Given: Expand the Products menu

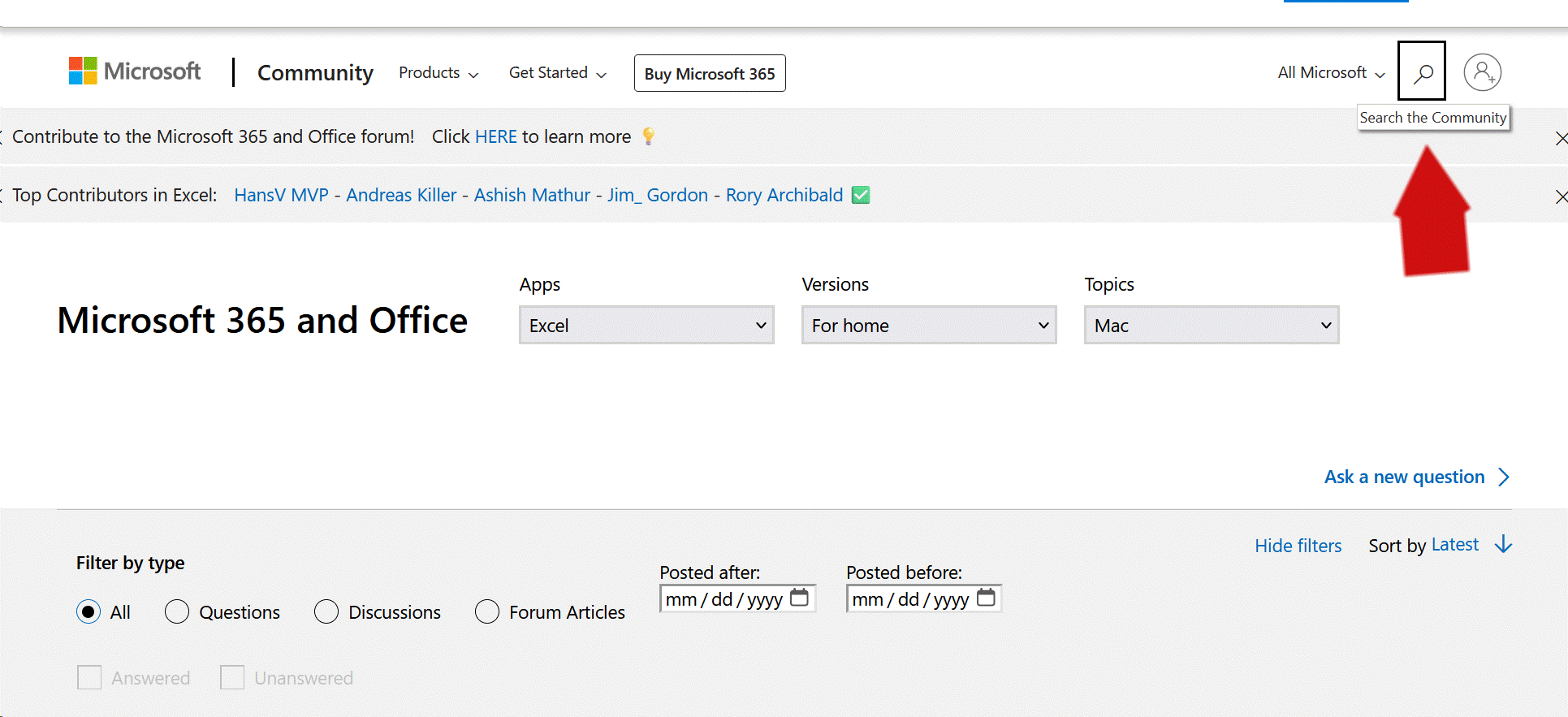Looking at the screenshot, I should pos(438,73).
